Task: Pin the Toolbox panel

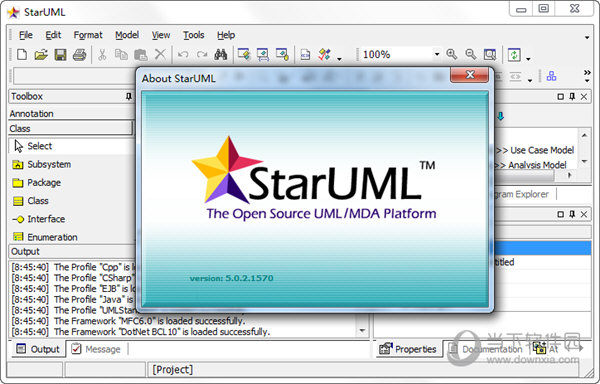Action: pyautogui.click(x=129, y=96)
